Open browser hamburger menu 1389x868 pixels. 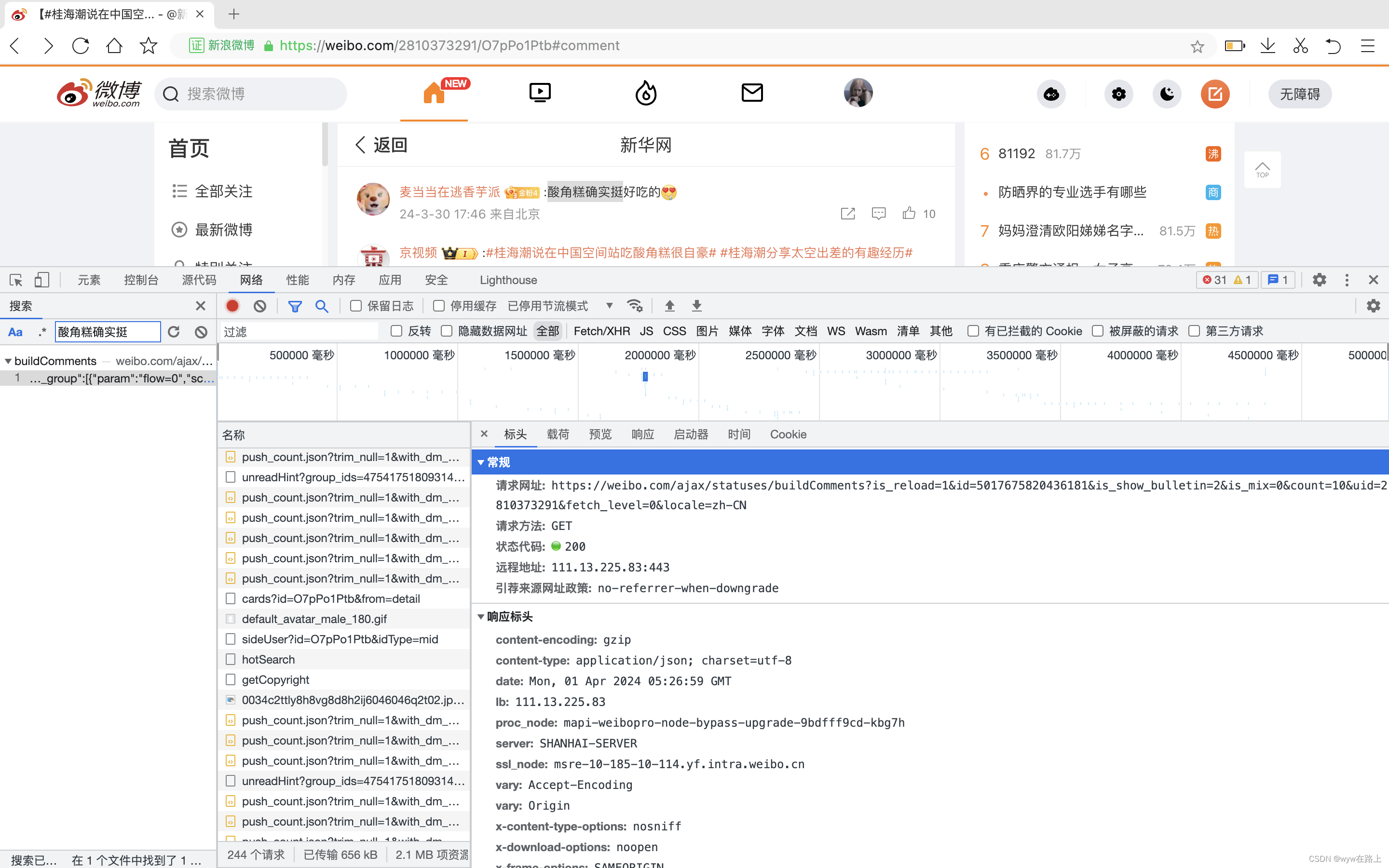1367,45
